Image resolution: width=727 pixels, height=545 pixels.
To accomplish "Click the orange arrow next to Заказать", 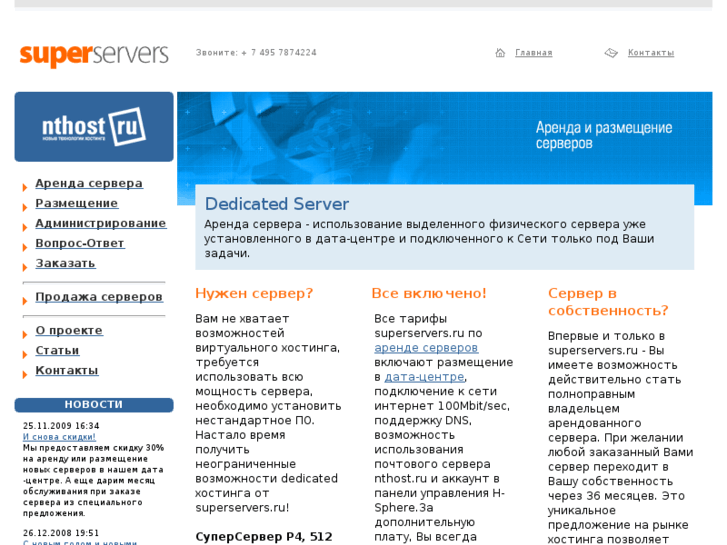I will [x=25, y=267].
